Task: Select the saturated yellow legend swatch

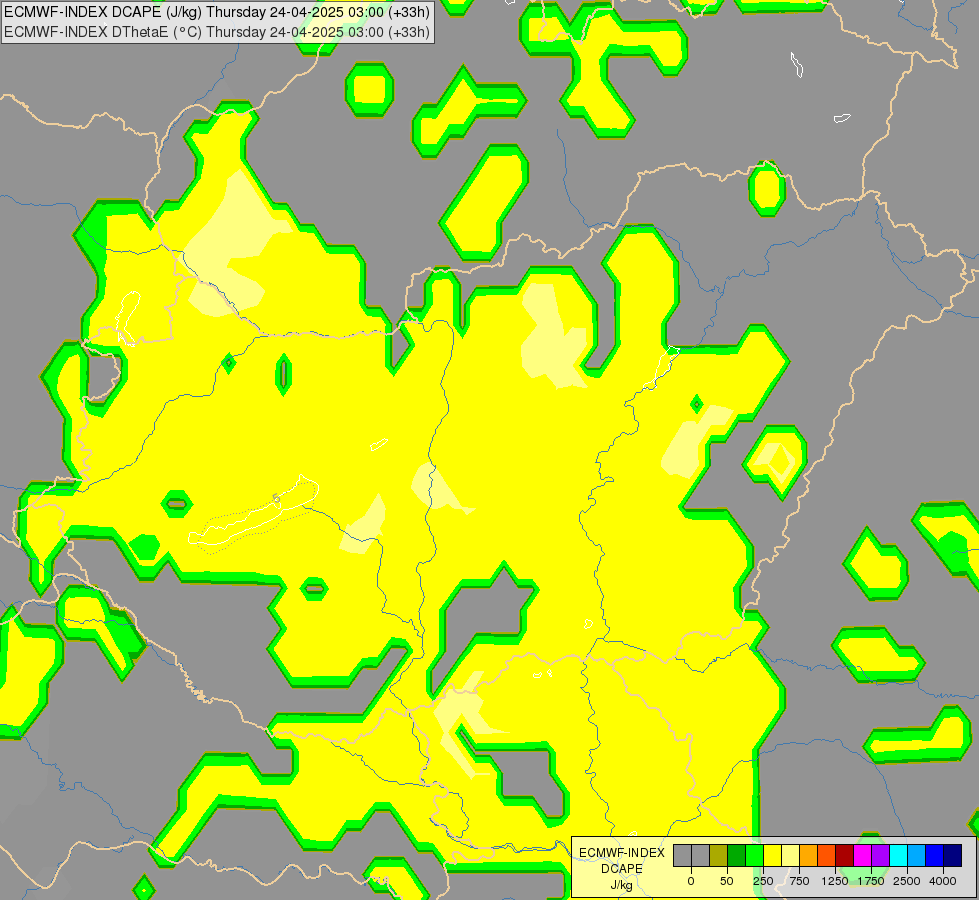Action: [x=772, y=856]
